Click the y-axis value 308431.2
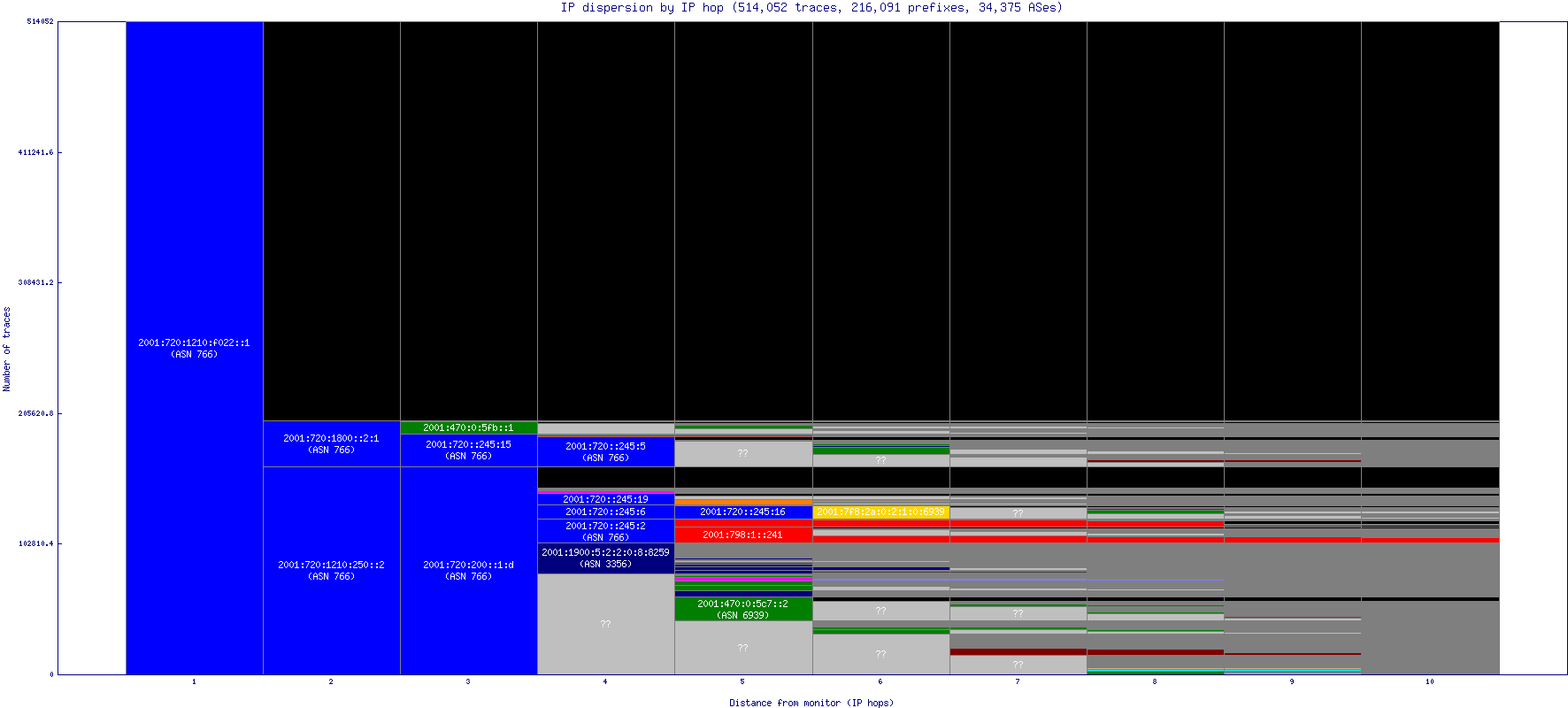The height and width of the screenshot is (708, 1568). [35, 282]
